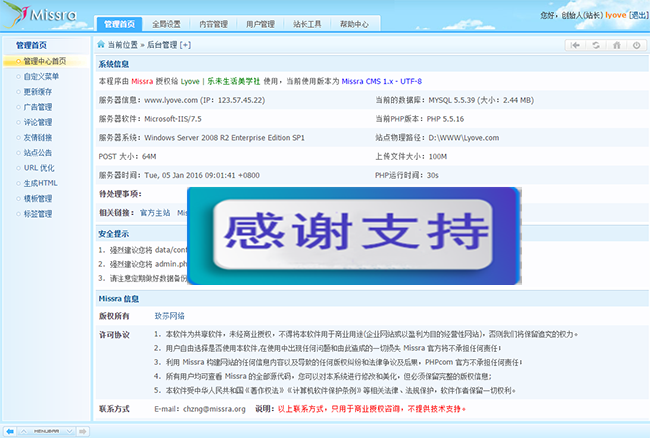
Task: Select URL 优化 in the sidebar
Action: 39,168
